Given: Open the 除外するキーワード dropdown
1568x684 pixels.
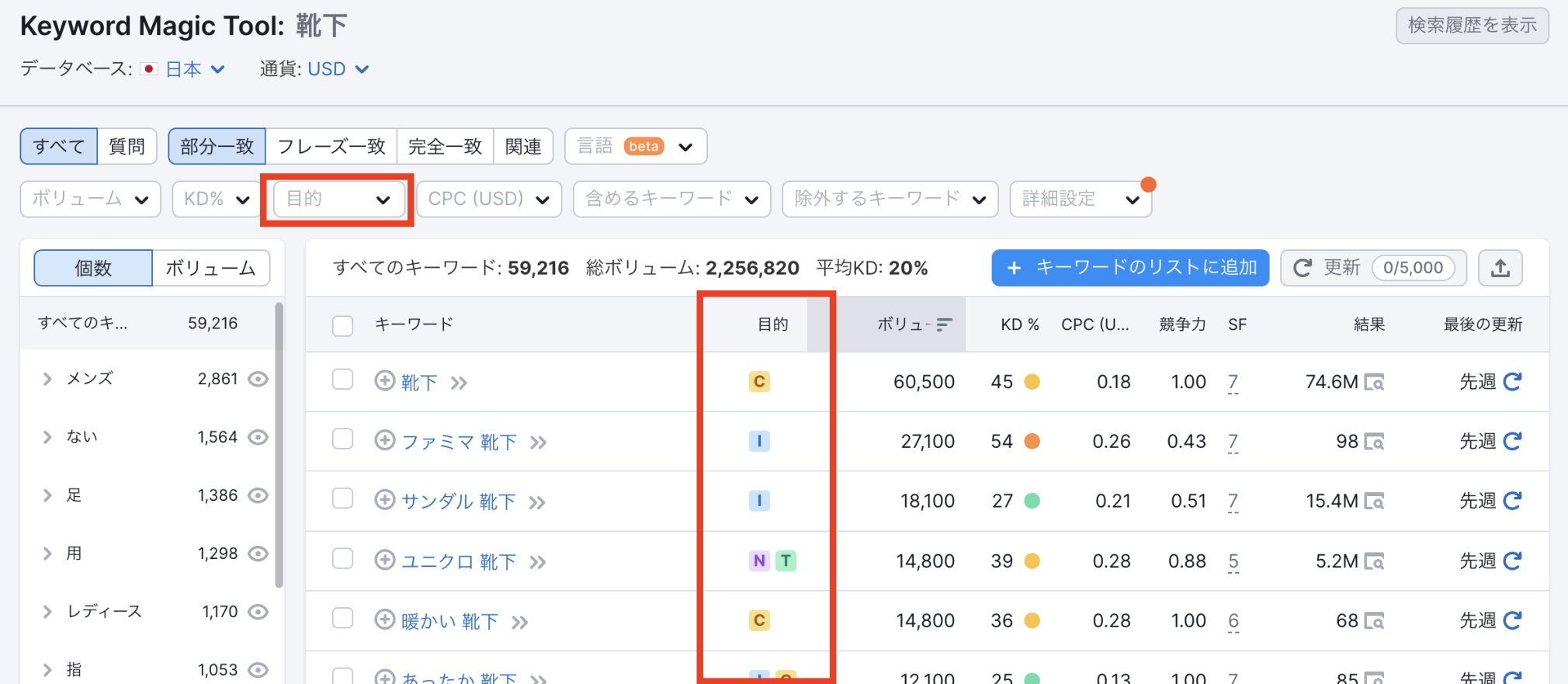Looking at the screenshot, I should [890, 200].
